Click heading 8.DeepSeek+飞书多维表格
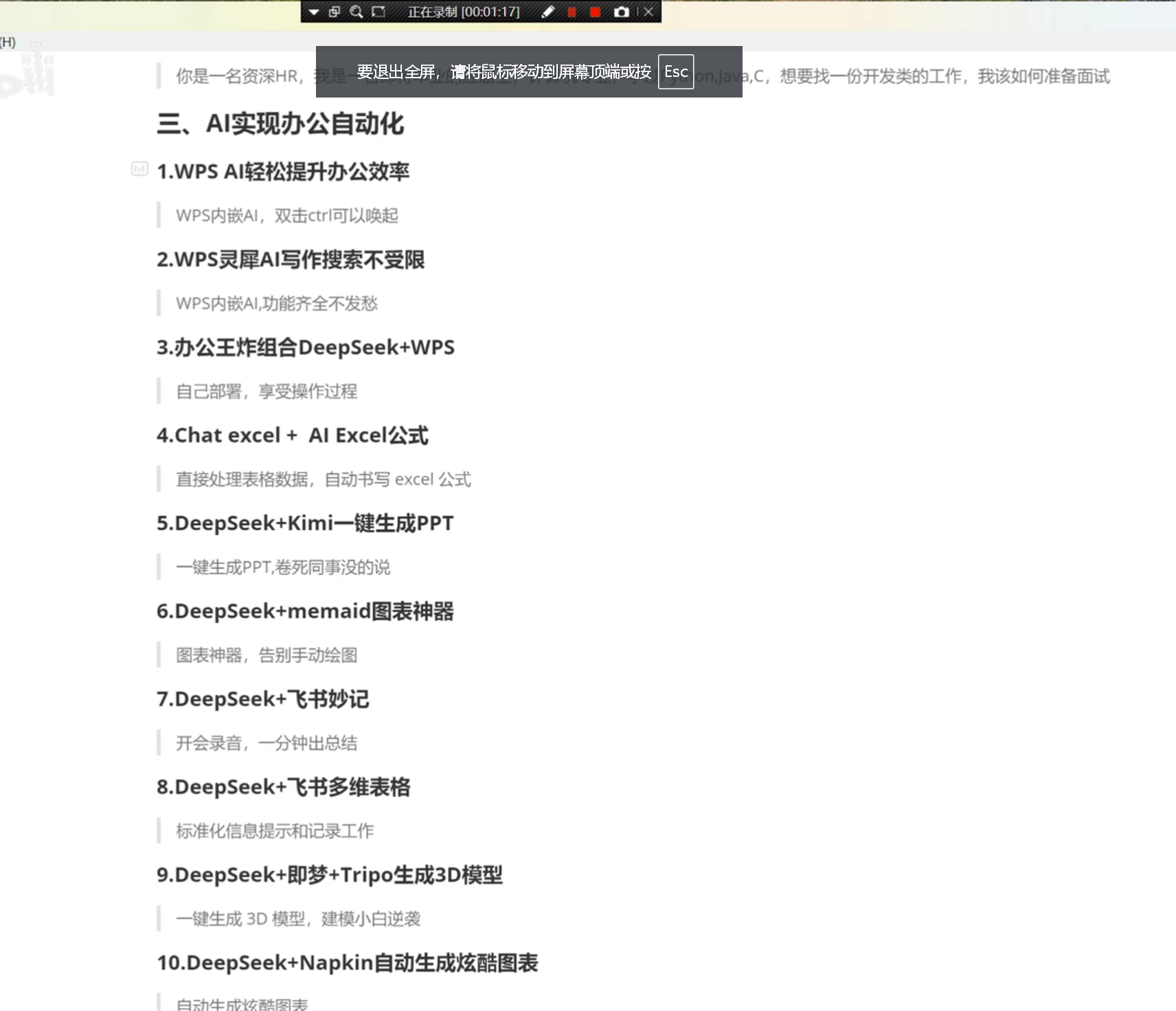1176x1011 pixels. pyautogui.click(x=284, y=787)
